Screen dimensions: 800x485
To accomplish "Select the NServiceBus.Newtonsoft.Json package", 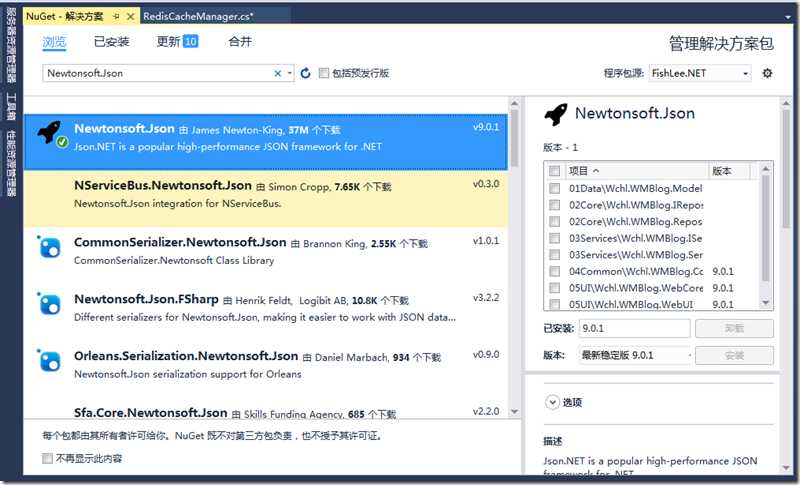I will point(266,199).
